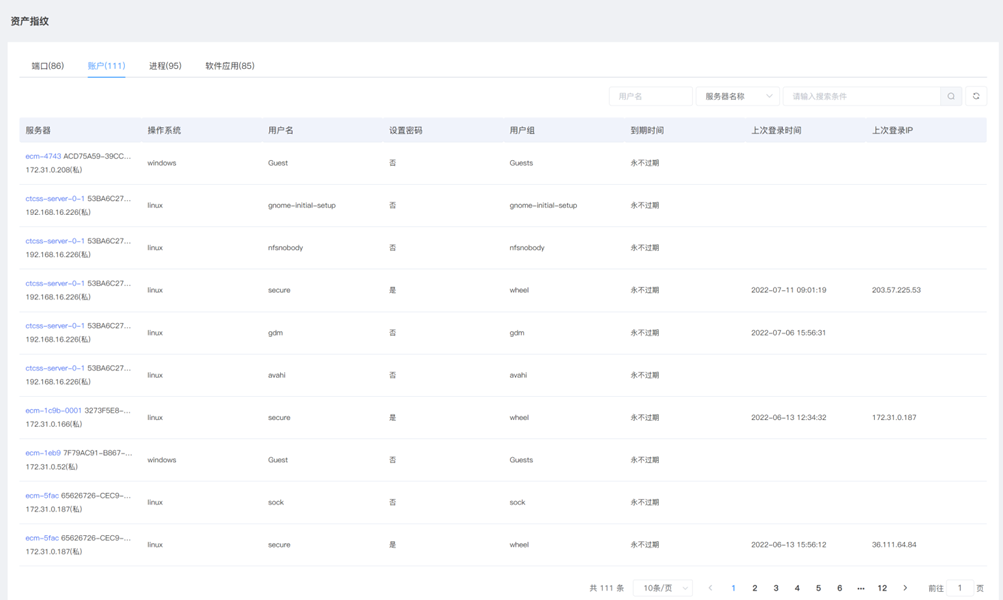Go to previous page arrow
The image size is (1003, 600).
tap(710, 588)
